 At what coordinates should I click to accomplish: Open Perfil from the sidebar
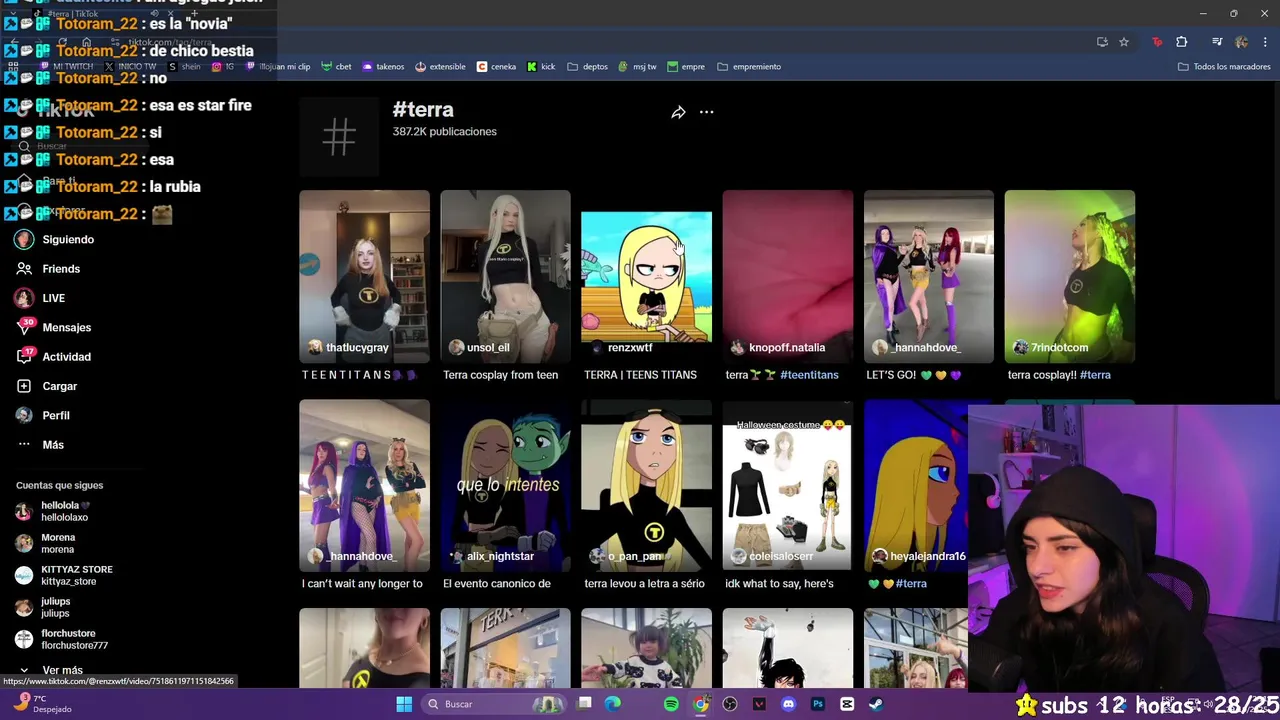coord(43,415)
